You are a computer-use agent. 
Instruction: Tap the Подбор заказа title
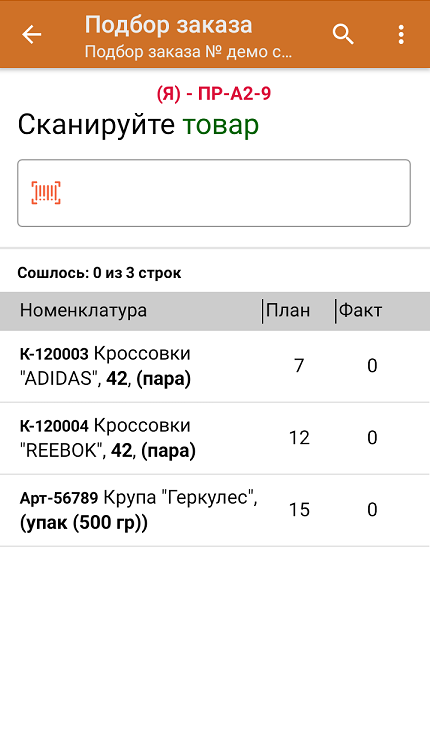point(169,25)
